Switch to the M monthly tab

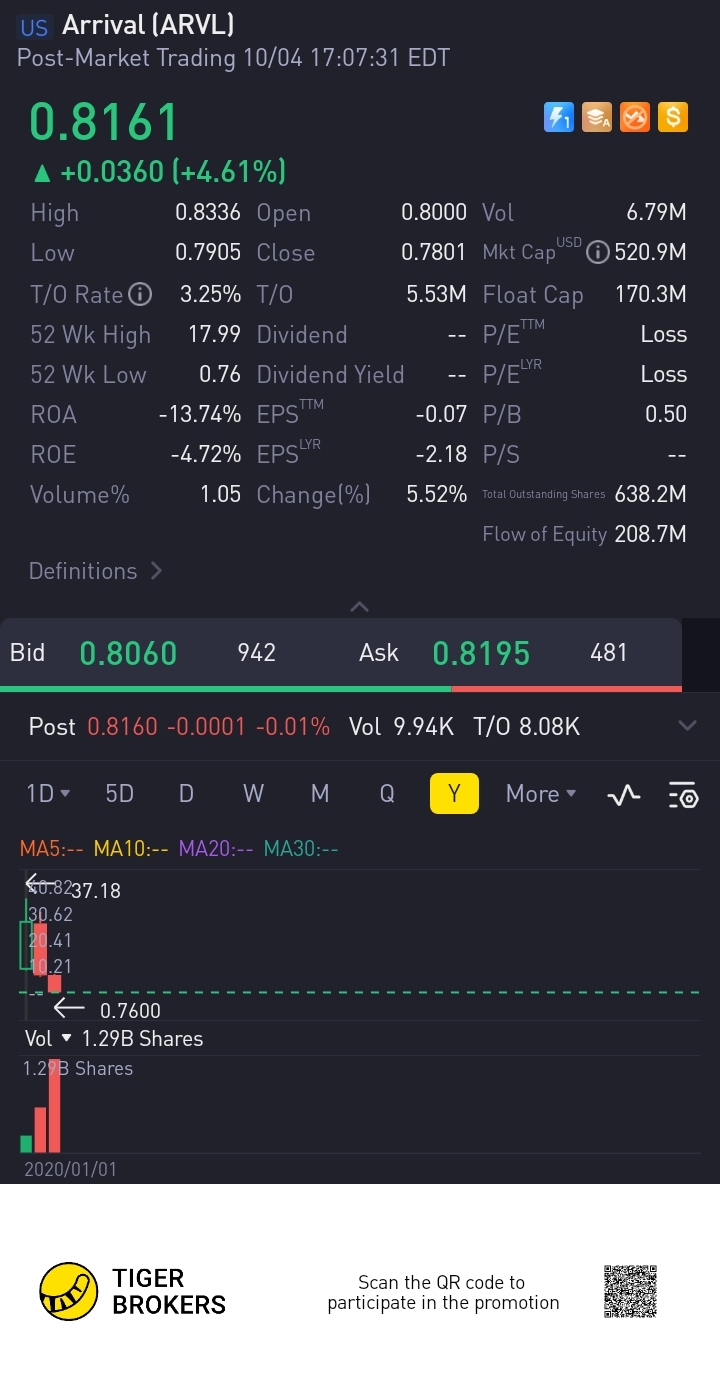(320, 793)
